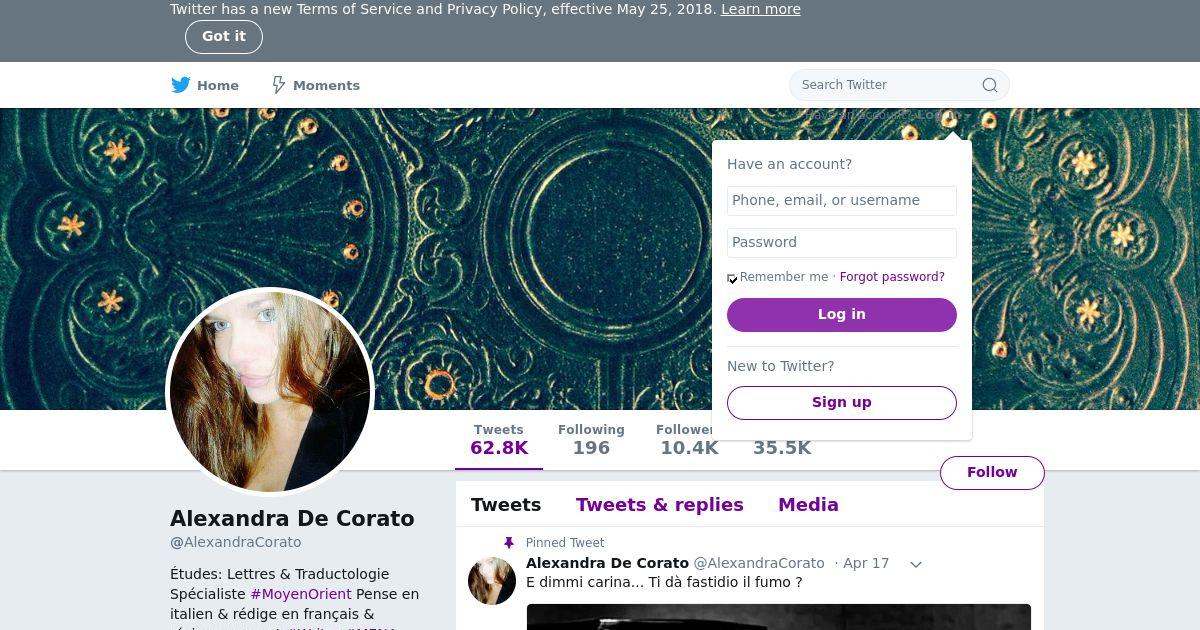Open Moments via the lightning bolt icon
This screenshot has width=1200, height=630.
point(279,85)
